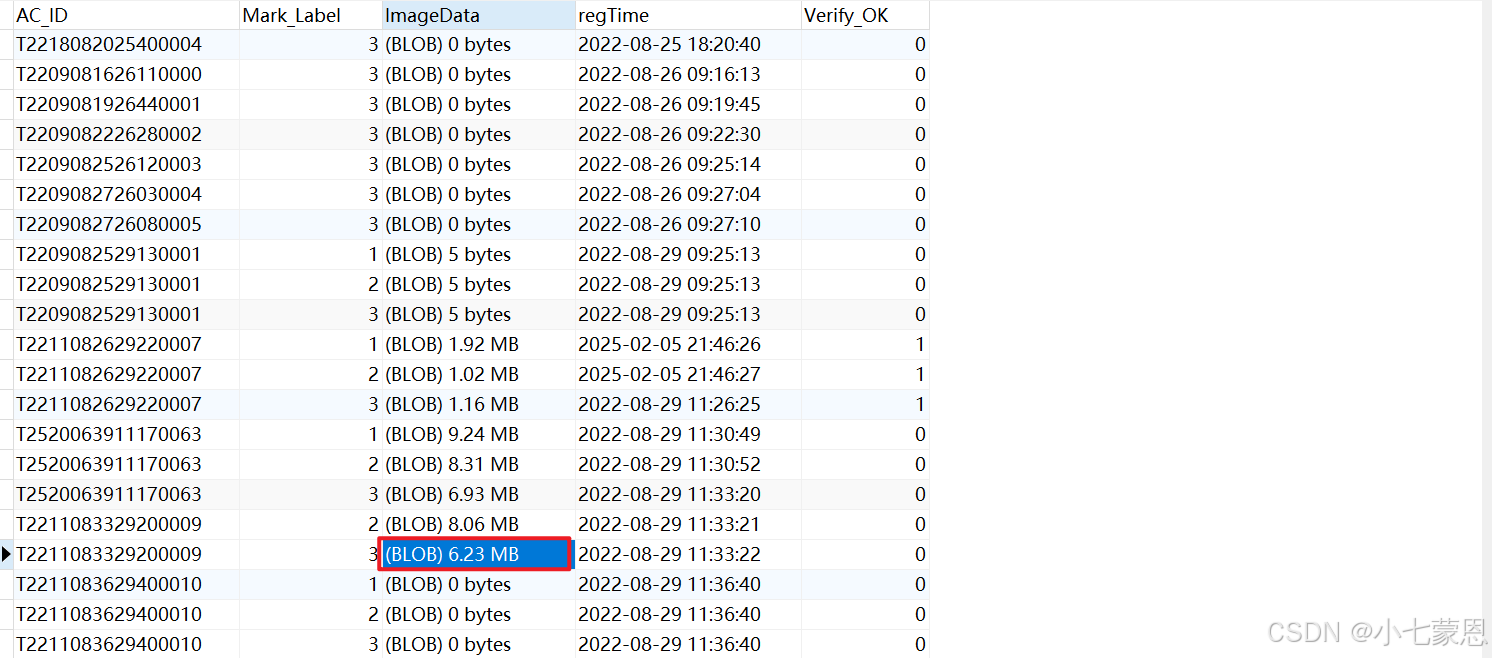Select the cell T2209082226280002
This screenshot has width=1492, height=658.
[126, 135]
